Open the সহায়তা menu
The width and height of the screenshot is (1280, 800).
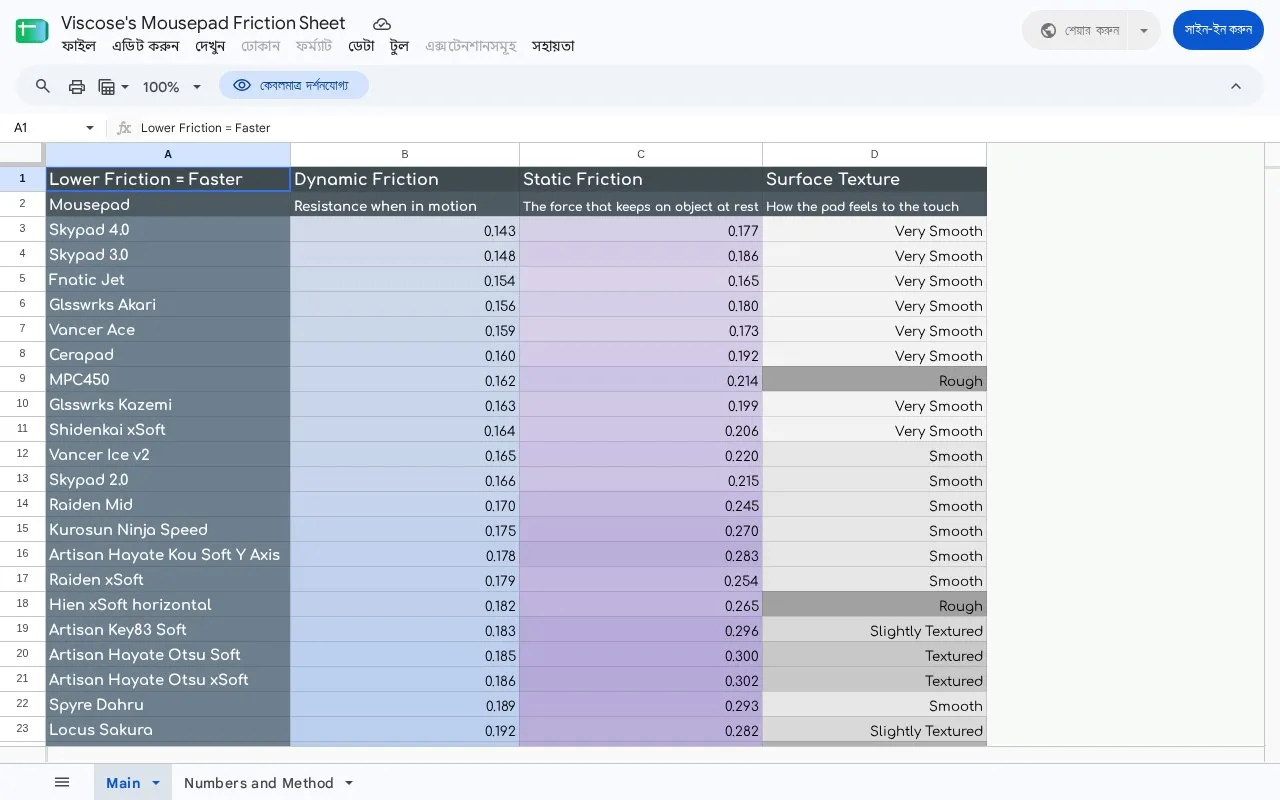553,46
